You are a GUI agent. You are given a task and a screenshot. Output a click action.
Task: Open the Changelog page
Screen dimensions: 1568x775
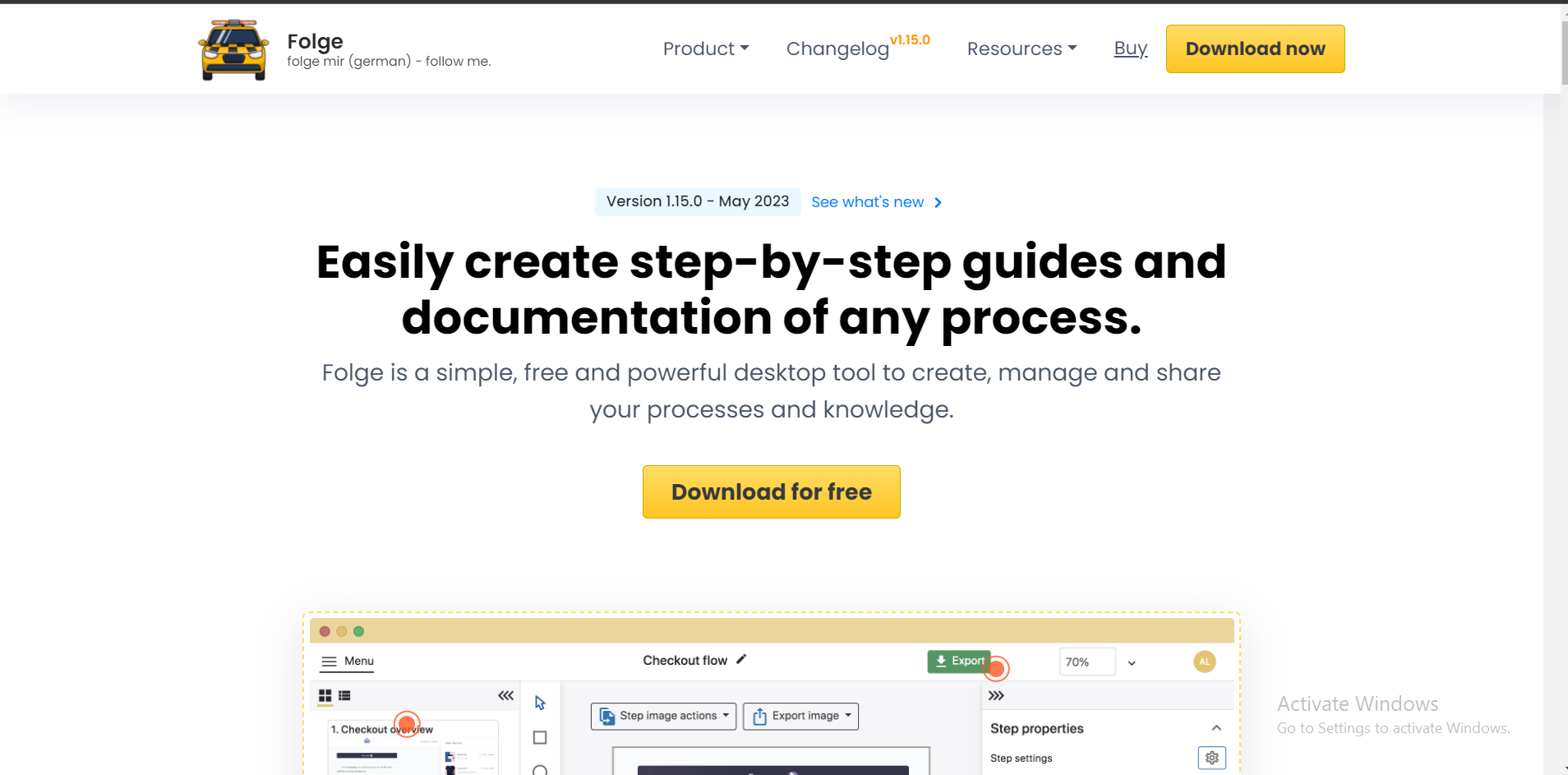tap(837, 48)
